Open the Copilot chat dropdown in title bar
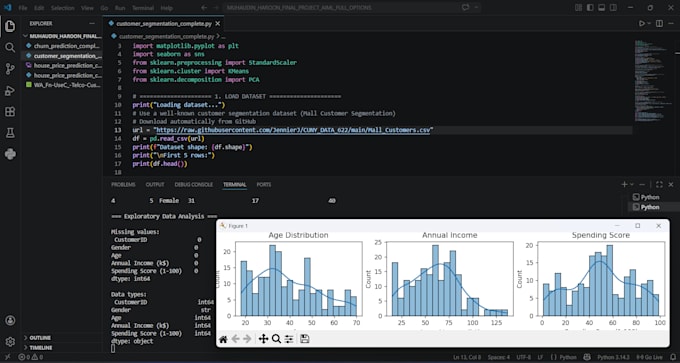680x363 pixels. (477, 7)
